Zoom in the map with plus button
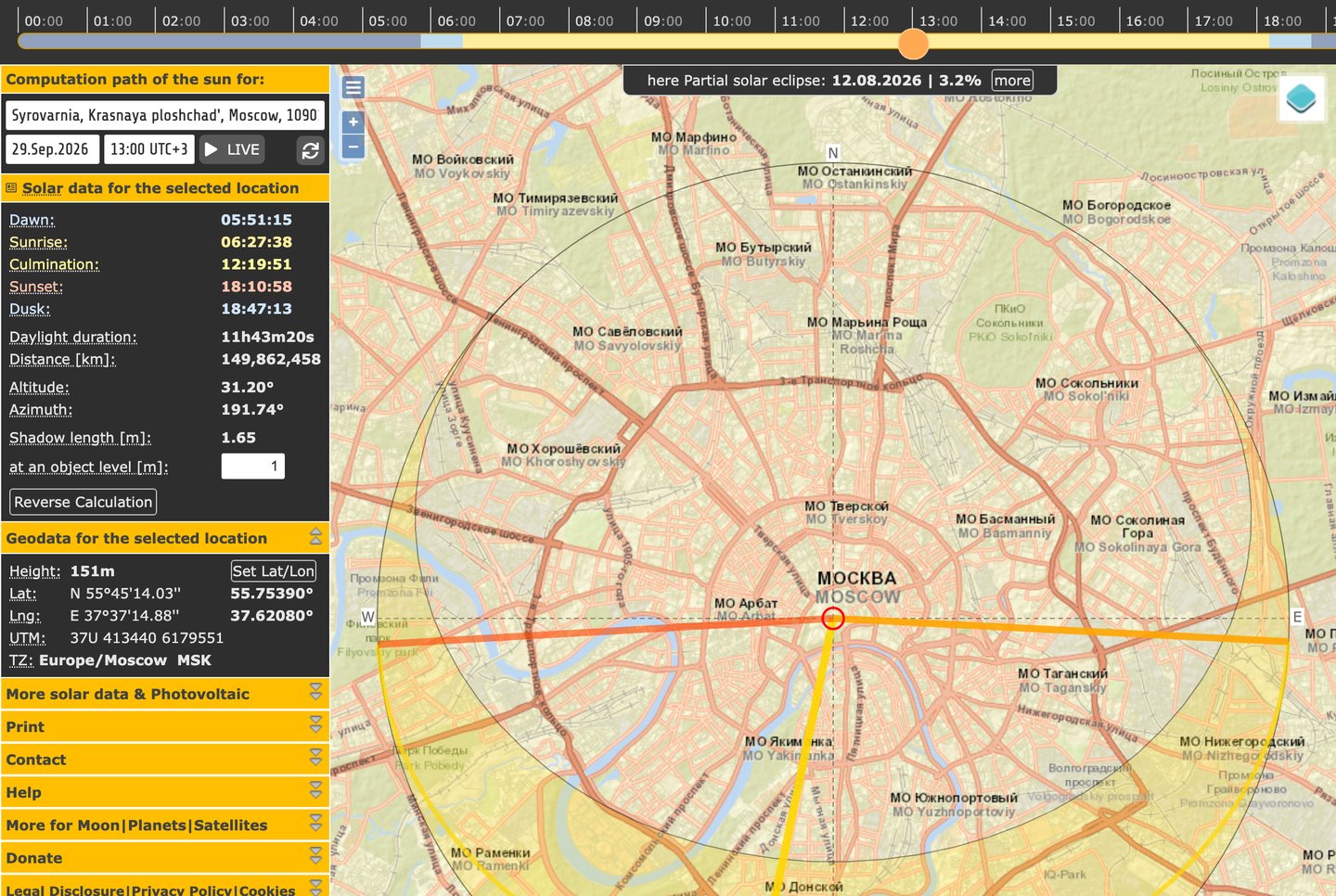 click(353, 122)
